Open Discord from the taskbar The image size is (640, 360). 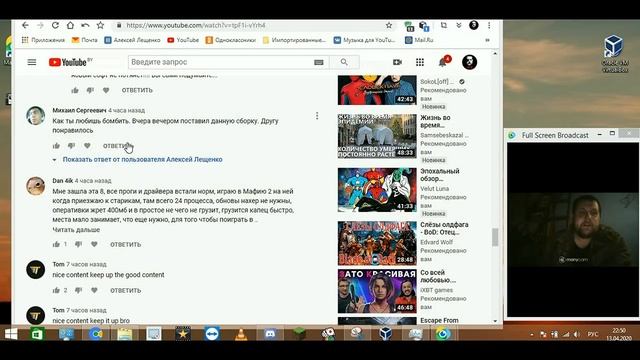point(270,334)
